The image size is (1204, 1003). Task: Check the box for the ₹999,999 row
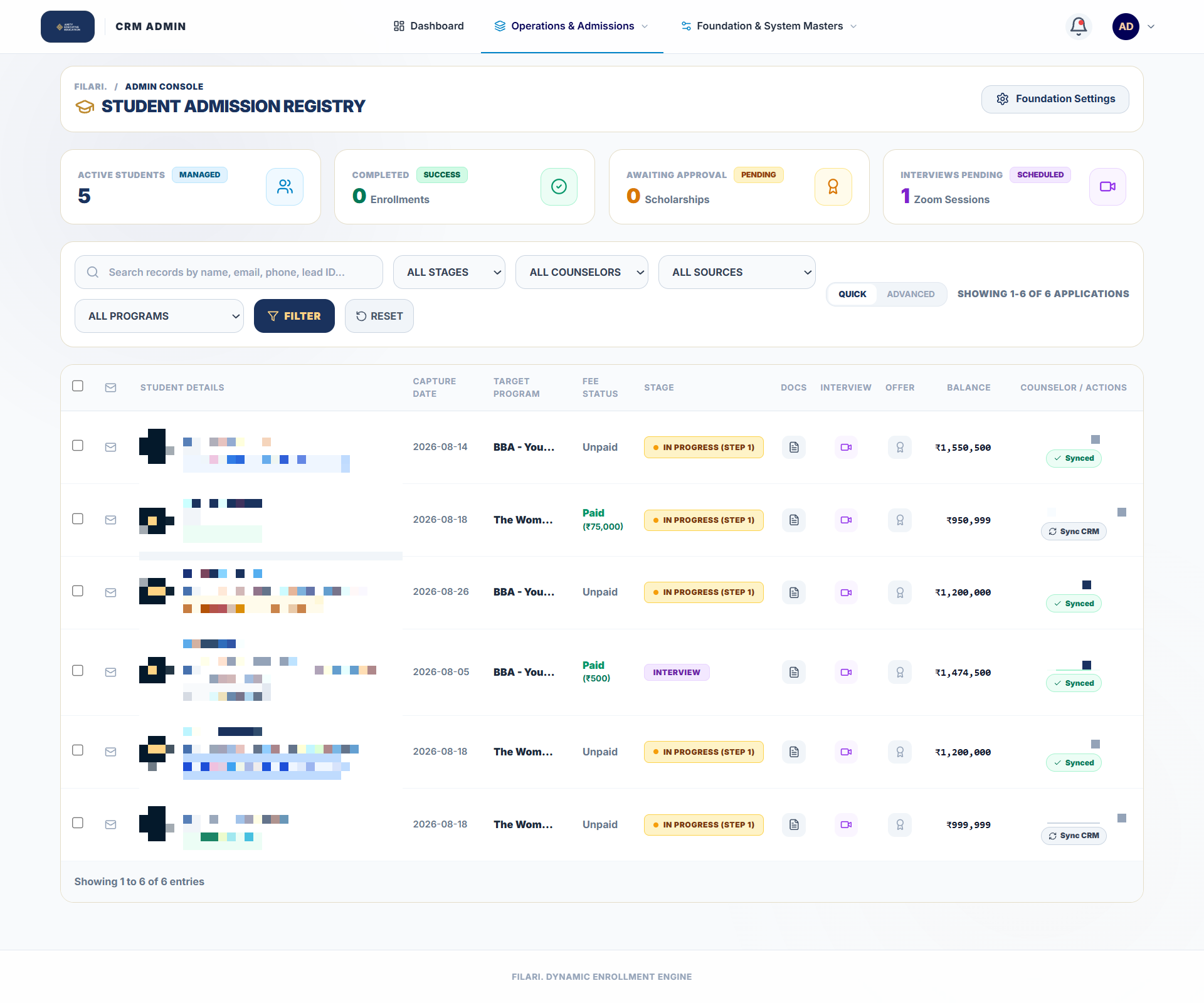coord(78,822)
